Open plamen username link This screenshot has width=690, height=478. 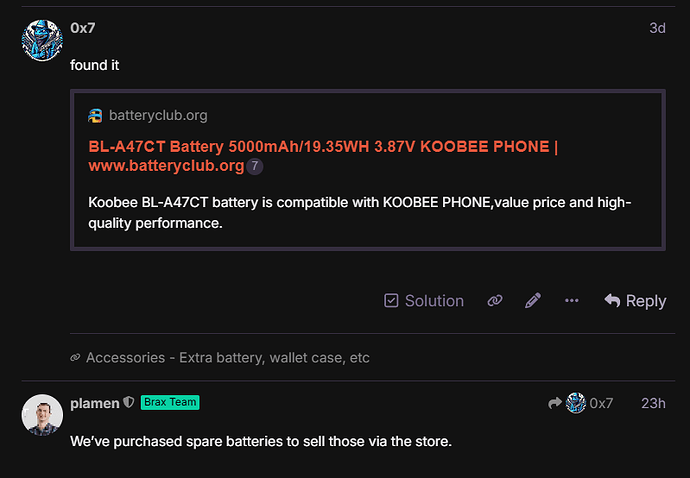click(x=95, y=403)
